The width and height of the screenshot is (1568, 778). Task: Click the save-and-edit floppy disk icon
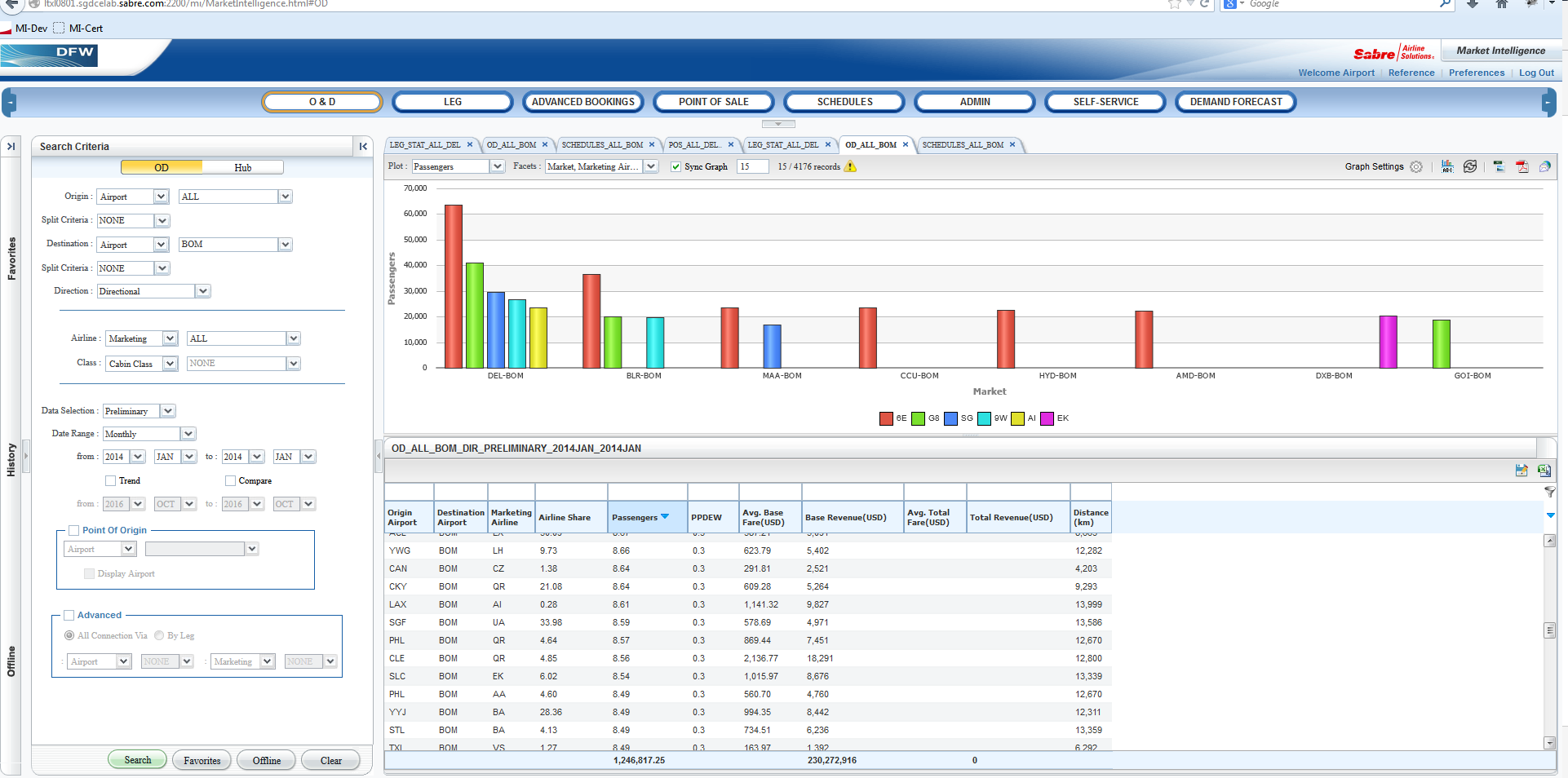pos(1521,470)
